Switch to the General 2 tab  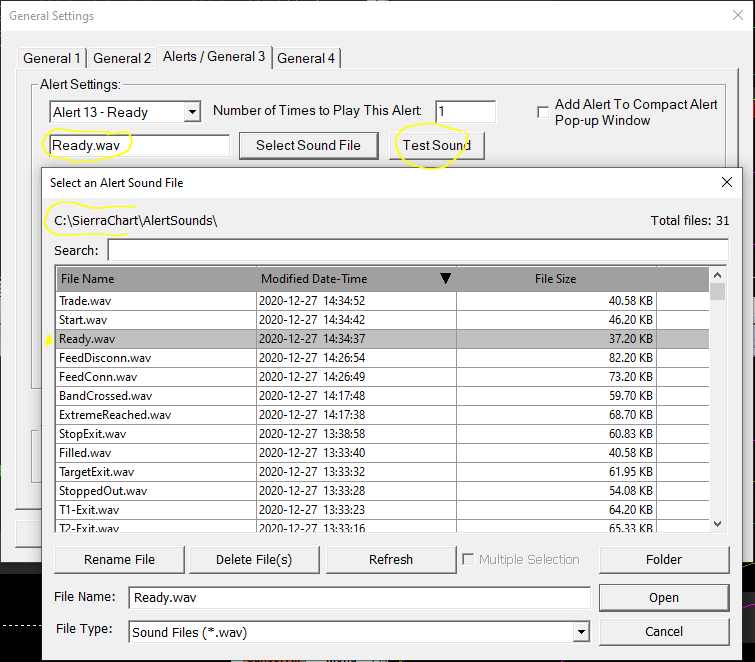pyautogui.click(x=122, y=58)
